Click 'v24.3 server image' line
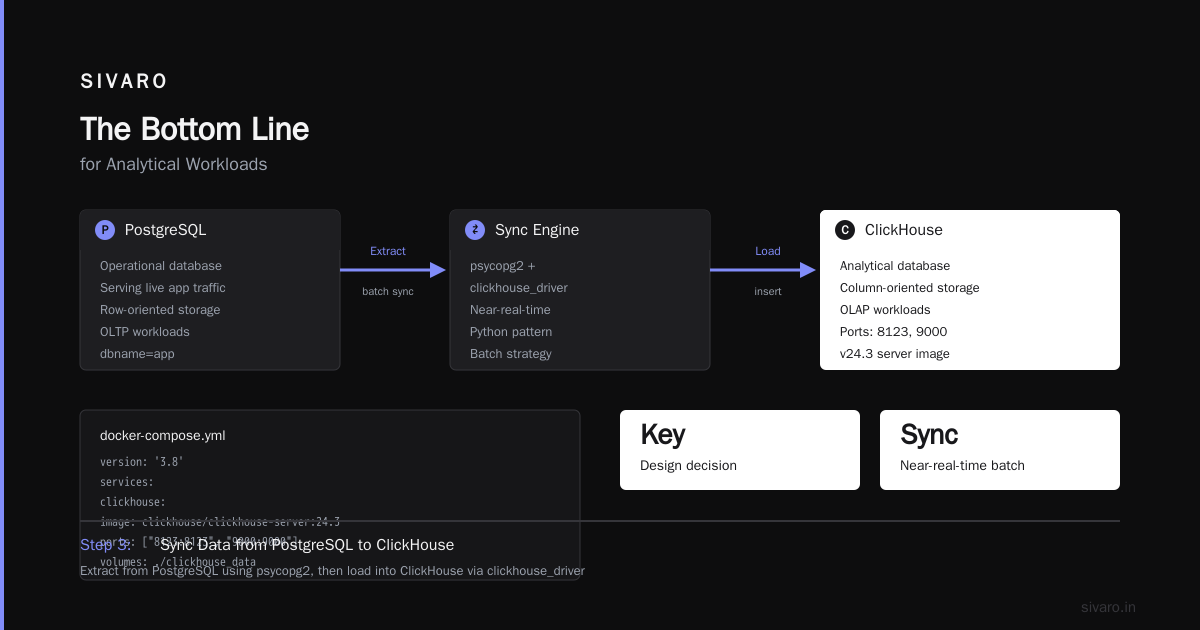 click(x=895, y=354)
